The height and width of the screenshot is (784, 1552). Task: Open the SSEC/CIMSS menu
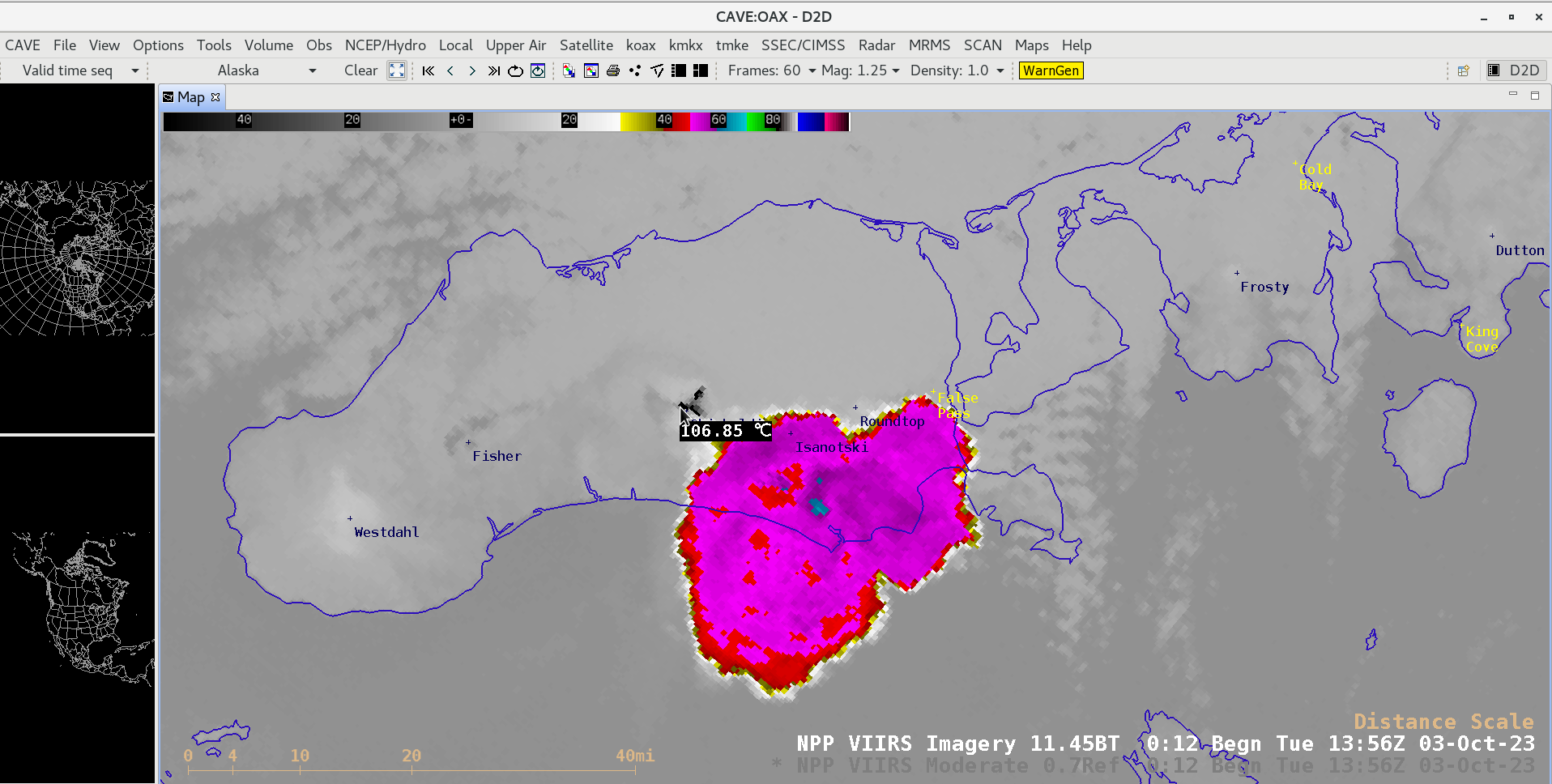coord(803,45)
